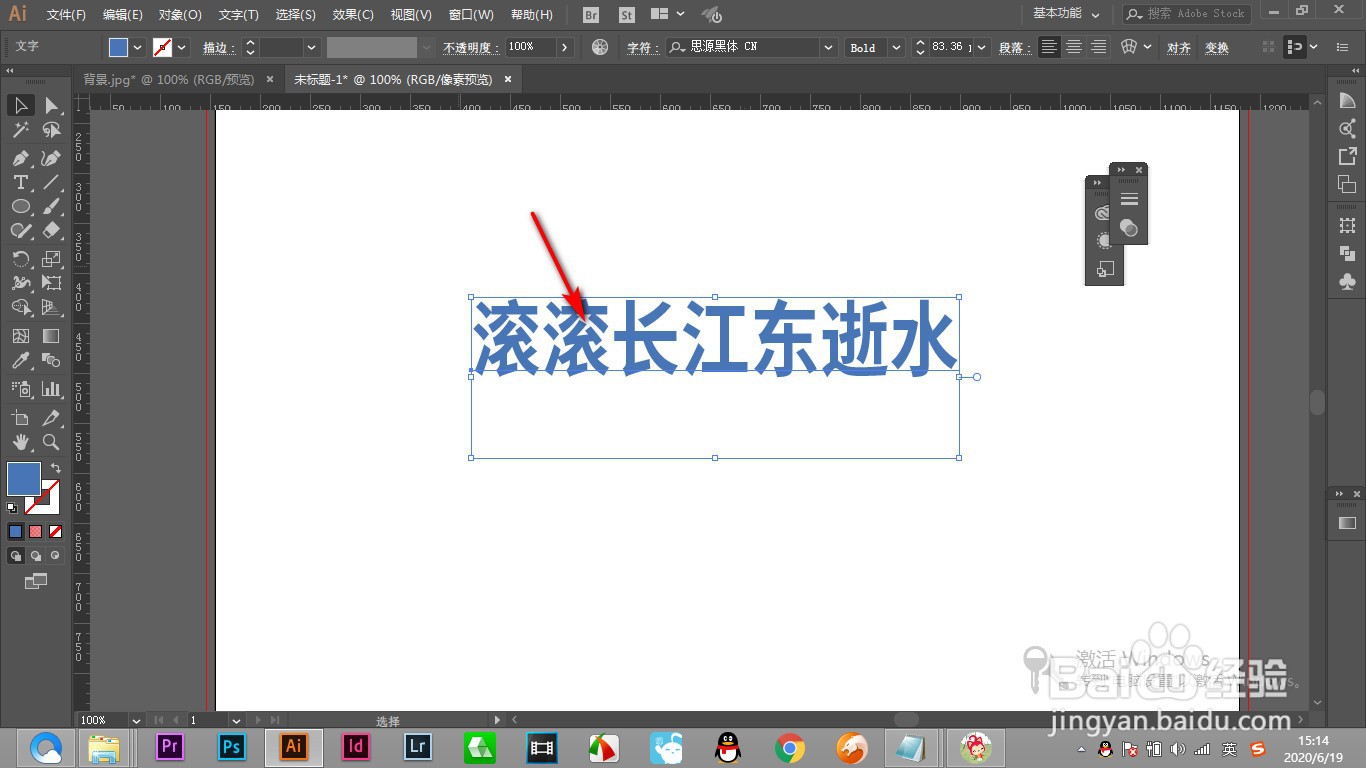1366x768 pixels.
Task: Open the stroke color dropdown in control bar
Action: point(182,47)
